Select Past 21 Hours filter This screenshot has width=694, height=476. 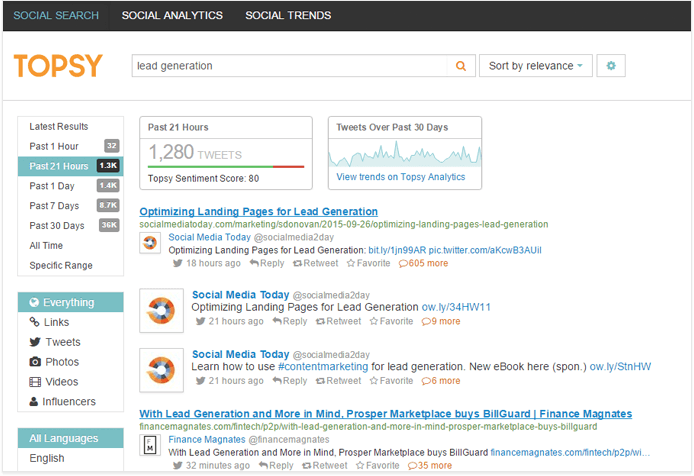click(x=71, y=166)
